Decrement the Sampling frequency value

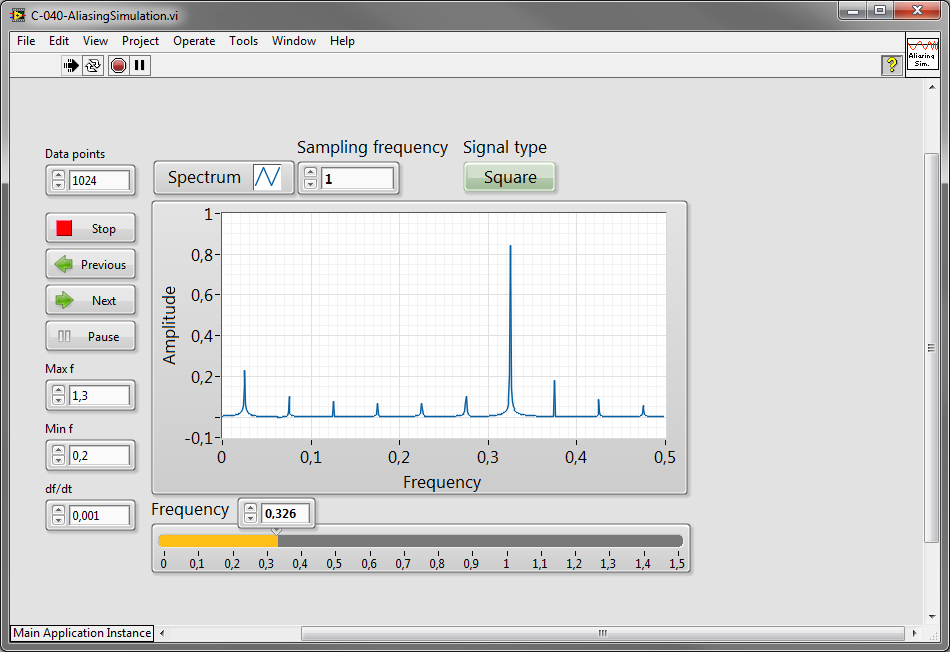310,184
